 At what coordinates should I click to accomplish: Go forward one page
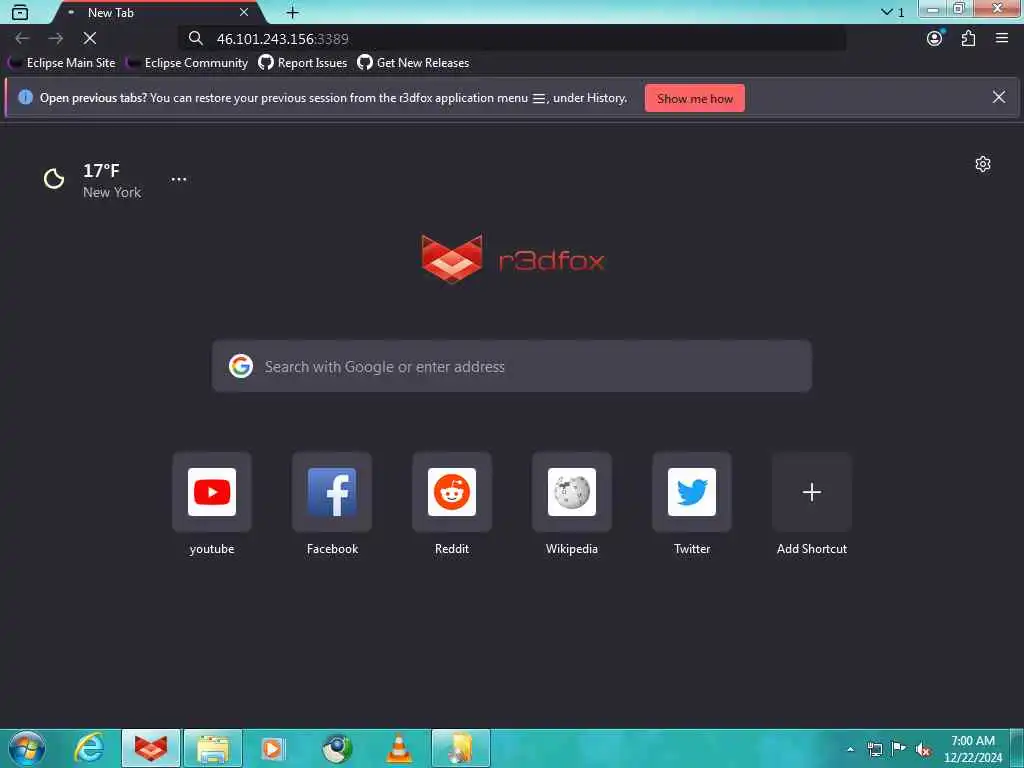tap(56, 39)
